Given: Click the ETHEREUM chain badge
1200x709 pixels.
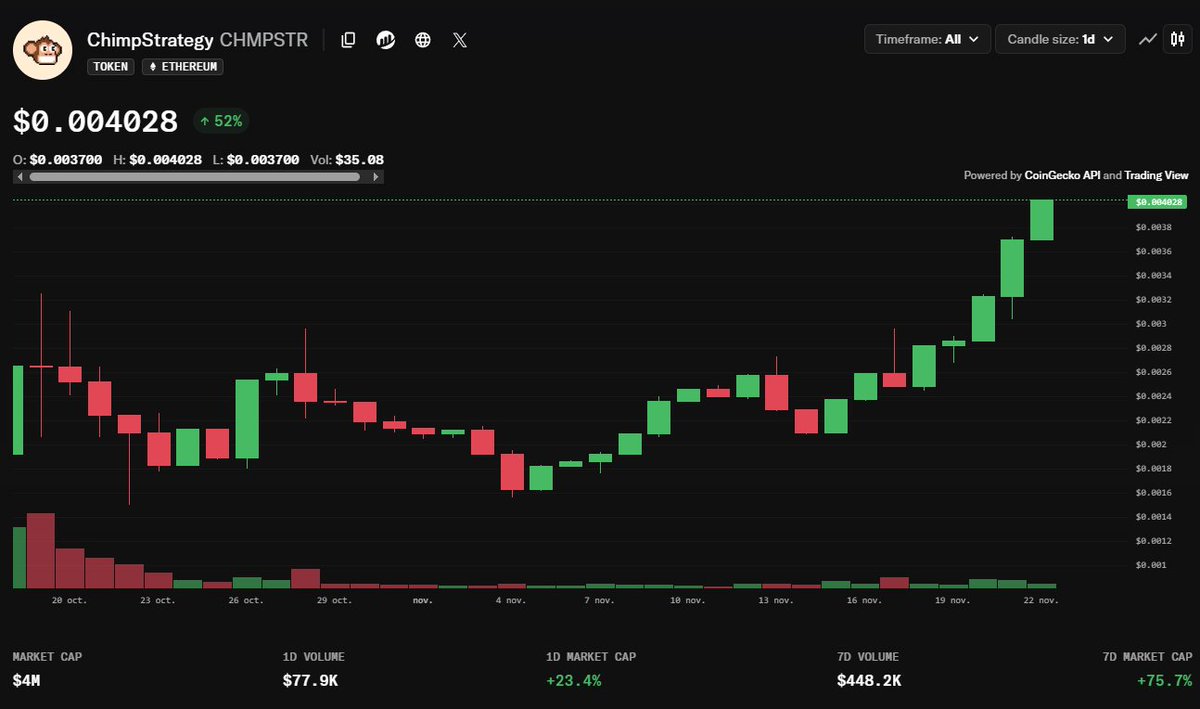Looking at the screenshot, I should point(182,67).
